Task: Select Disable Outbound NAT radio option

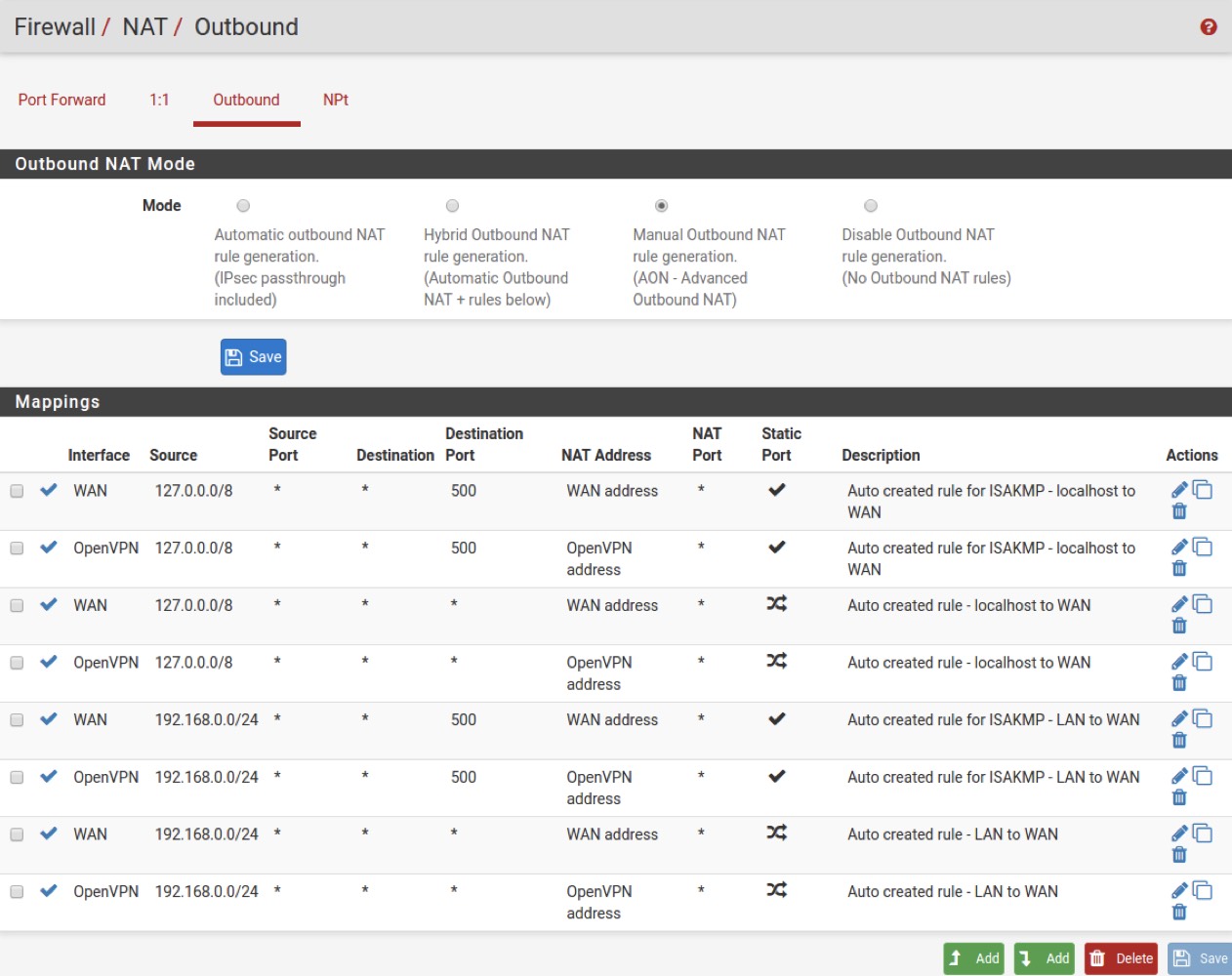Action: click(x=871, y=206)
